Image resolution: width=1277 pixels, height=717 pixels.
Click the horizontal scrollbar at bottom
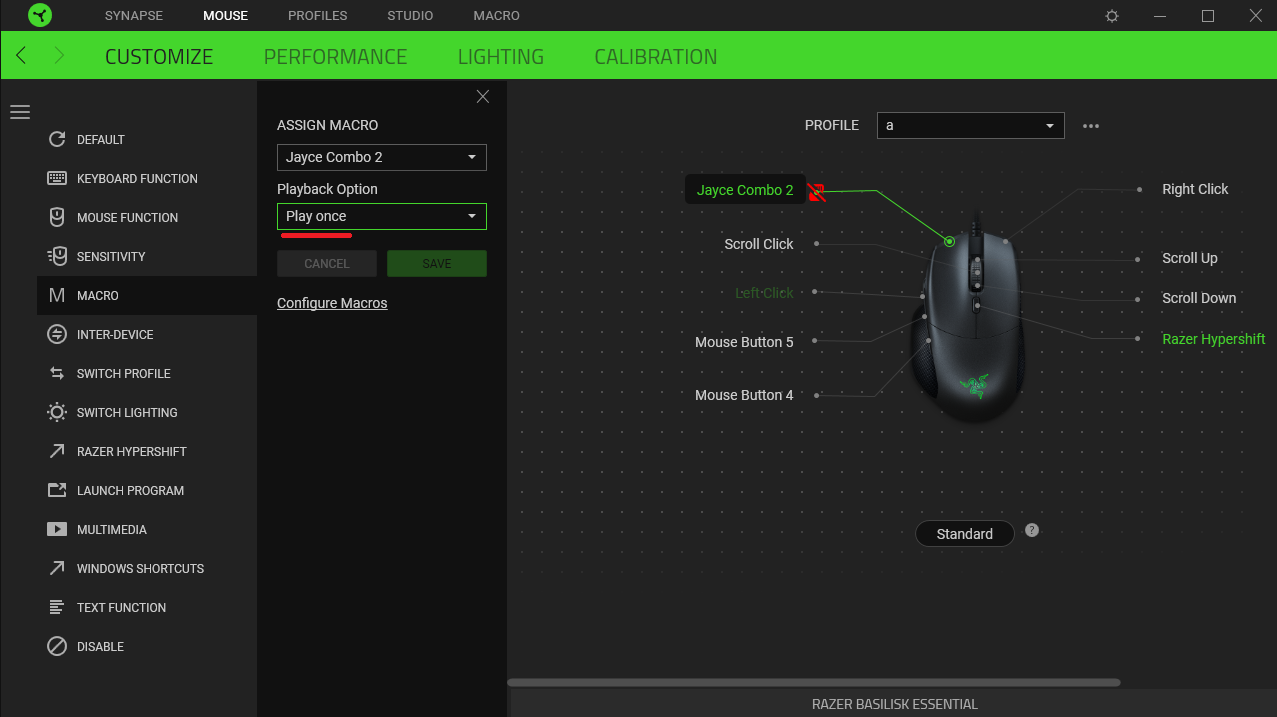814,683
